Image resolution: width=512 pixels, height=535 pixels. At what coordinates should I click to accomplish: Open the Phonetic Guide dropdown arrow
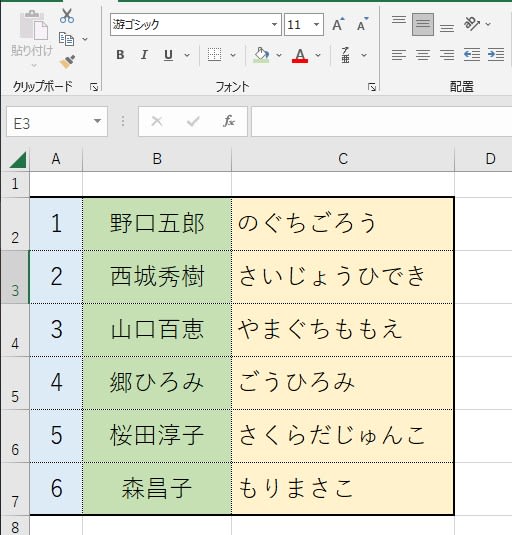click(x=364, y=55)
